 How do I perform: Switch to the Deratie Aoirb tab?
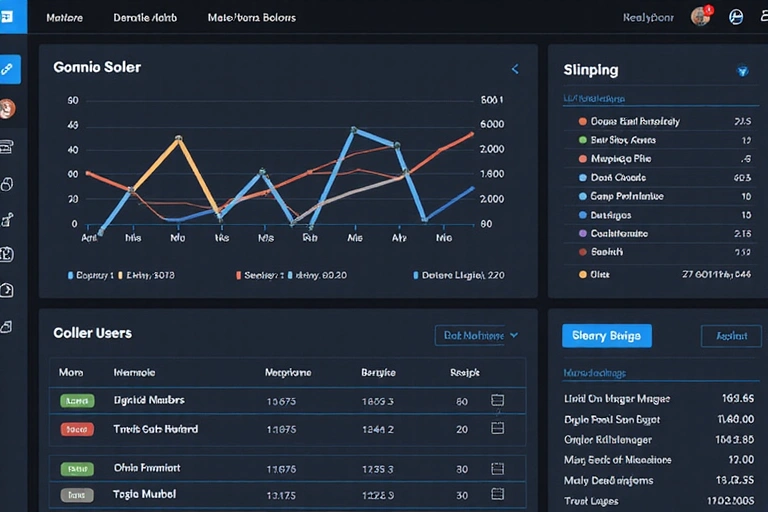coord(145,18)
